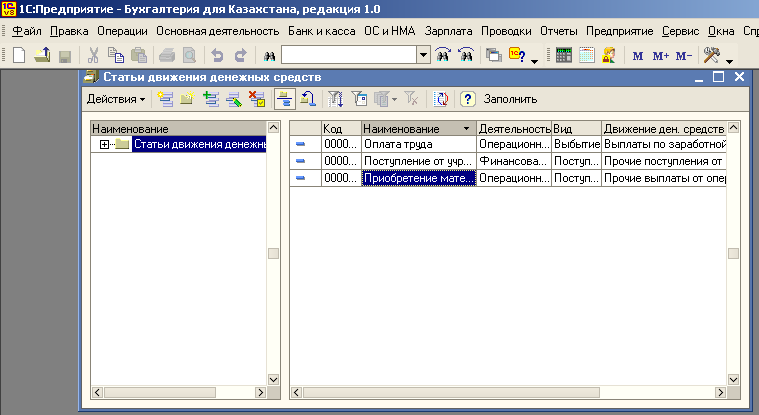Screen dimensions: 759x415
Task: Click Refresh list icon
Action: (x=441, y=99)
